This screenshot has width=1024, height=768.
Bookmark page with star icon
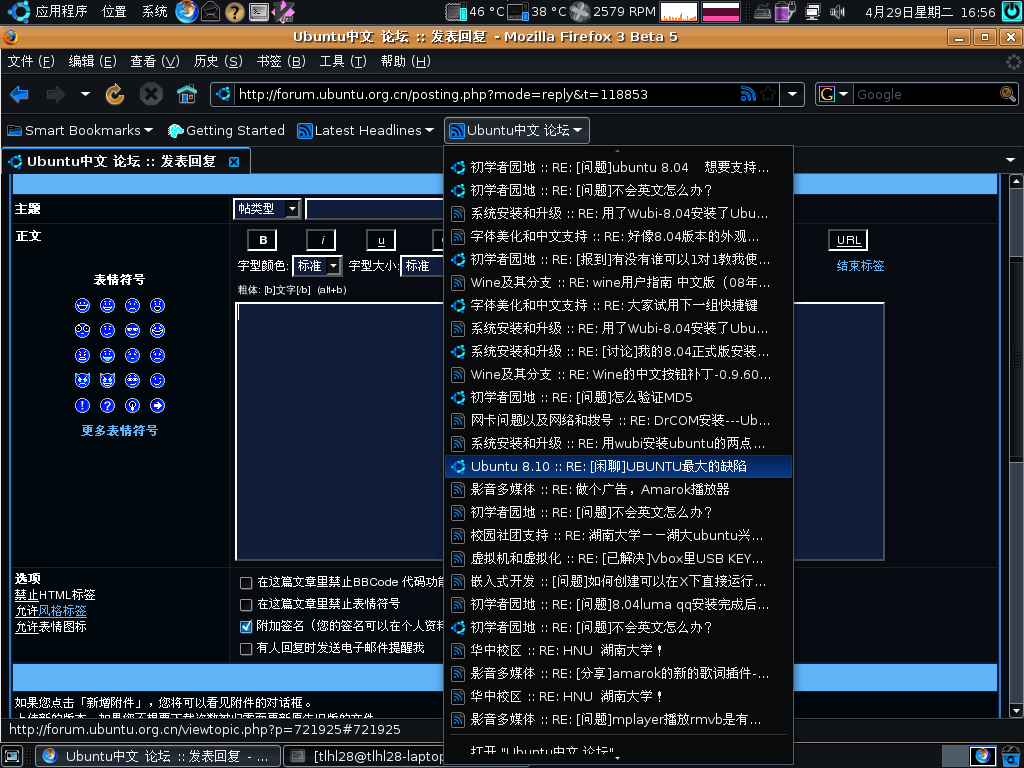tap(768, 95)
